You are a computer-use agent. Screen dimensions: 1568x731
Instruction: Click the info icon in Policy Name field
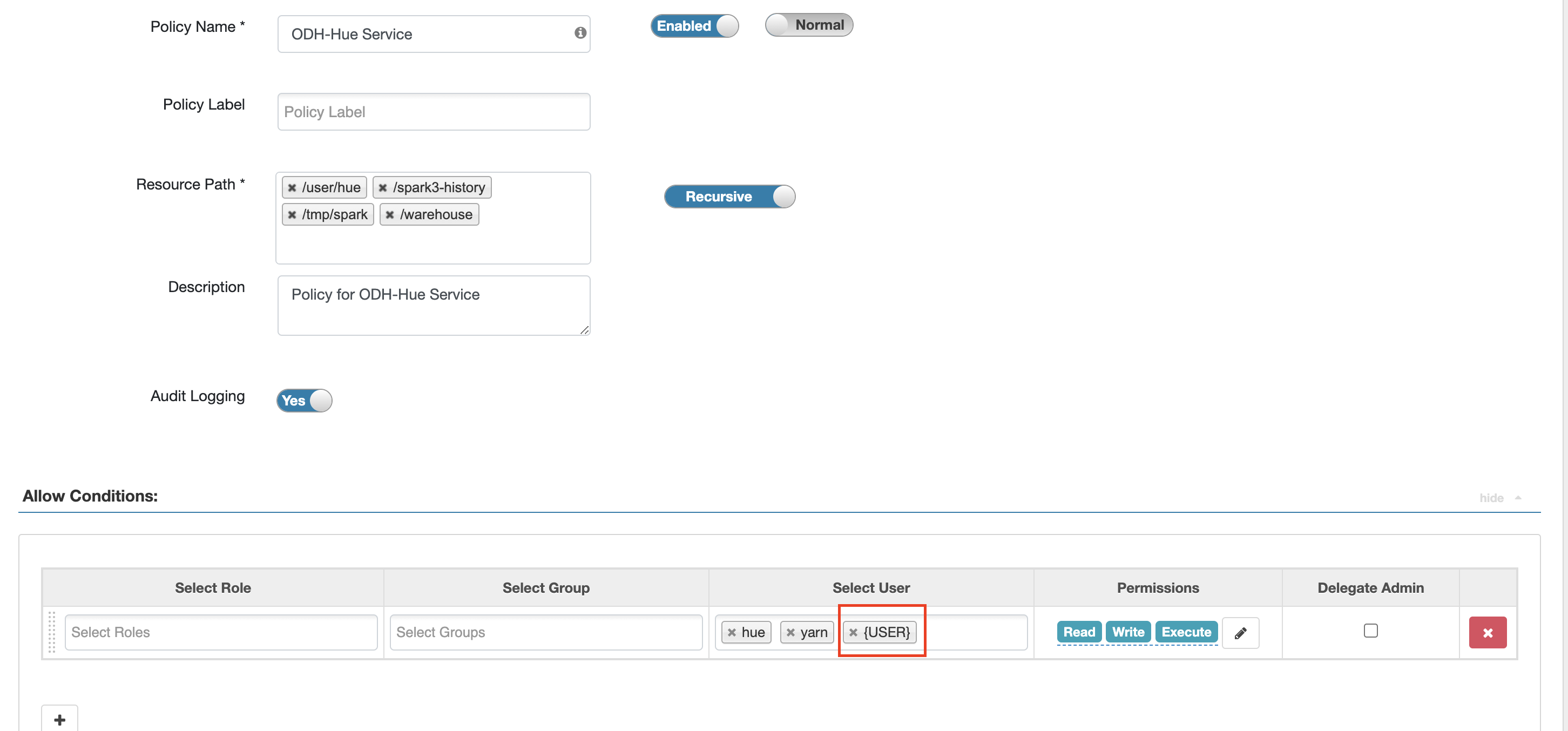click(579, 33)
